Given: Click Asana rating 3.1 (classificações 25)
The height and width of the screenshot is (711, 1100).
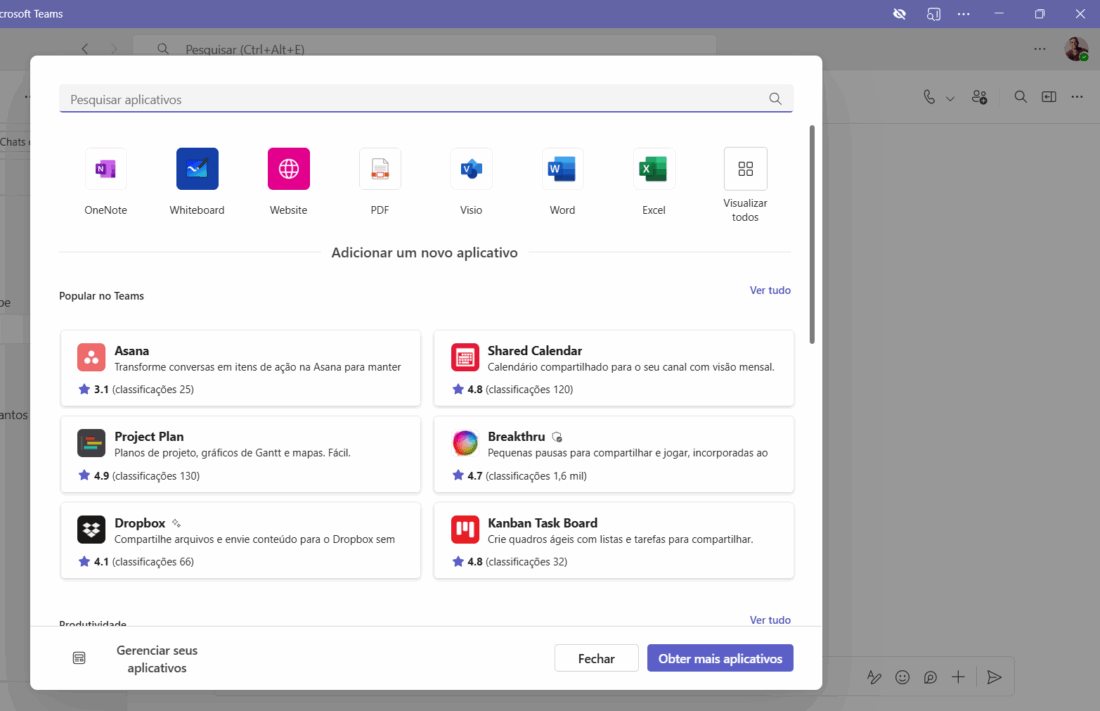Looking at the screenshot, I should [136, 389].
